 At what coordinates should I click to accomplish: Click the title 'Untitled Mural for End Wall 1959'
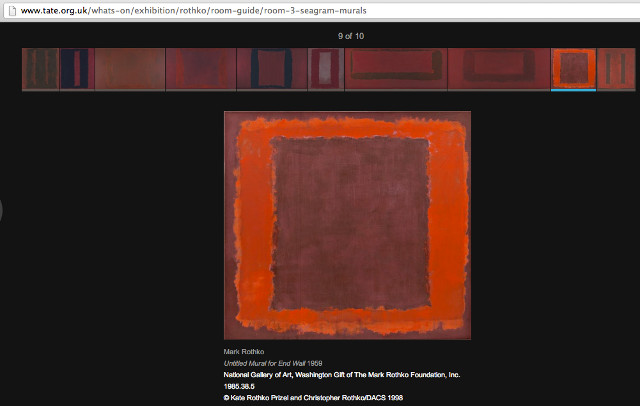coord(273,363)
